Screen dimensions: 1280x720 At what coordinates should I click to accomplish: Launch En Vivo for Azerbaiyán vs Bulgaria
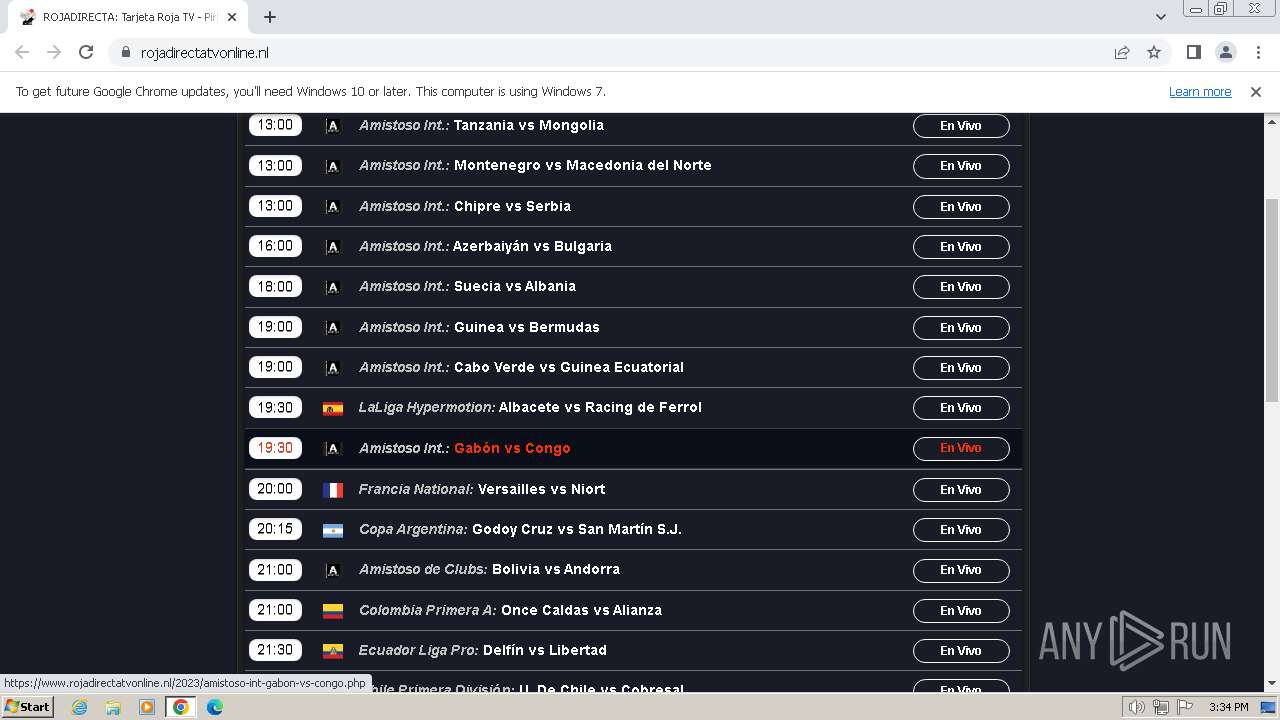click(961, 247)
